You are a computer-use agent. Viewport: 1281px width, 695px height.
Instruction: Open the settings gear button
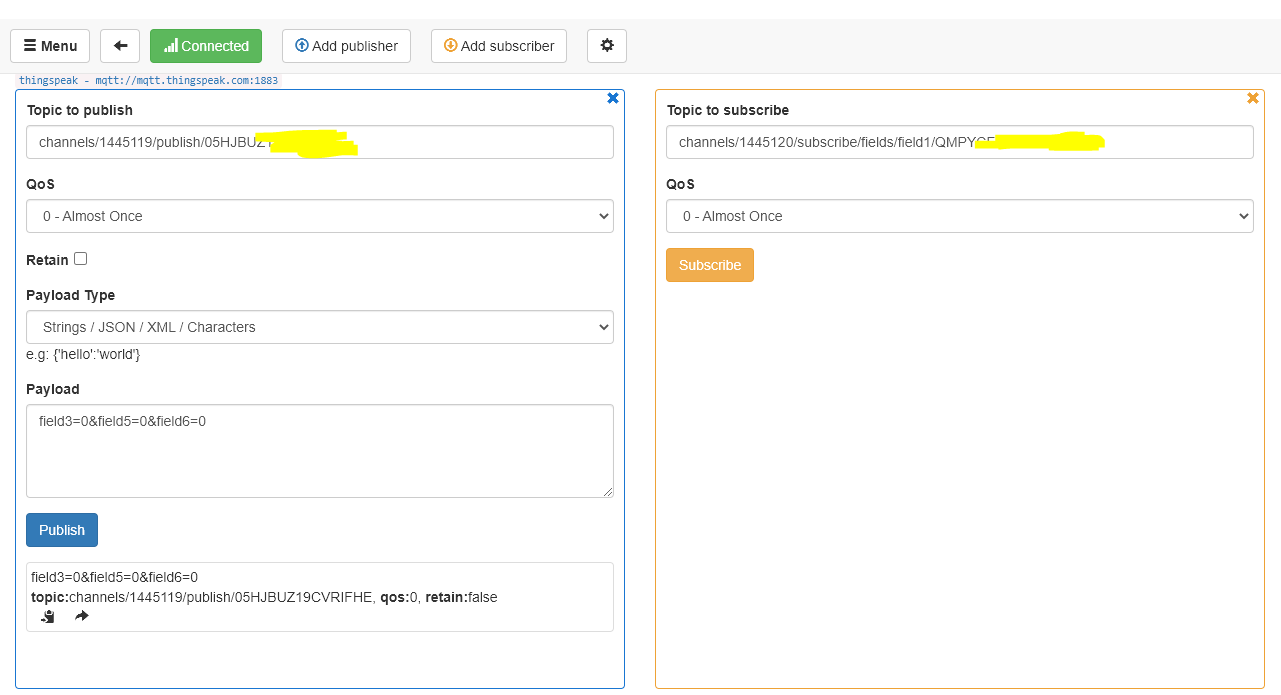(606, 46)
